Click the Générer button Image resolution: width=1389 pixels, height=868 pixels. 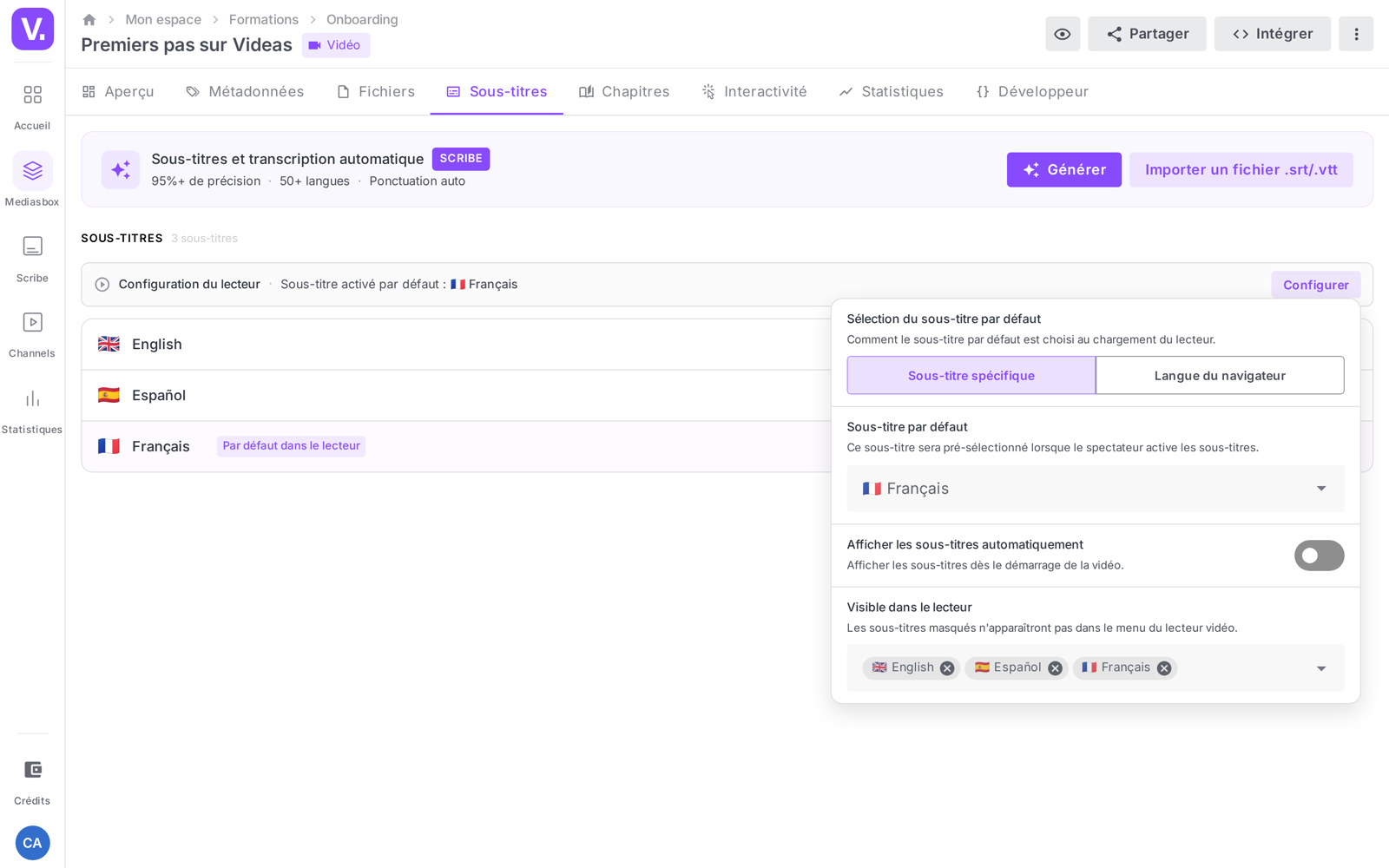tap(1064, 170)
